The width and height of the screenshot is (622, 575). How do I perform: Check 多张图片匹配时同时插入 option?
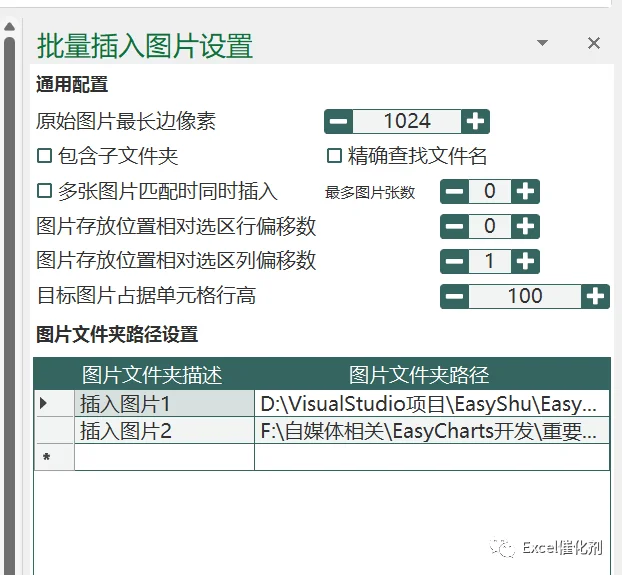44,191
